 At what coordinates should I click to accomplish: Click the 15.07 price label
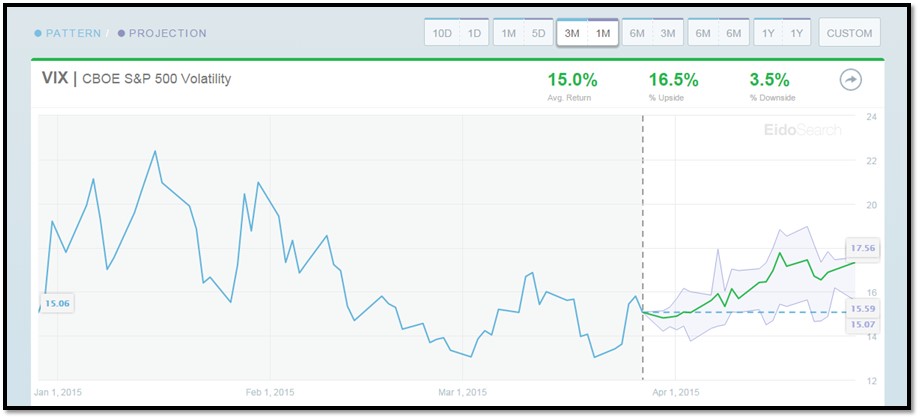862,324
